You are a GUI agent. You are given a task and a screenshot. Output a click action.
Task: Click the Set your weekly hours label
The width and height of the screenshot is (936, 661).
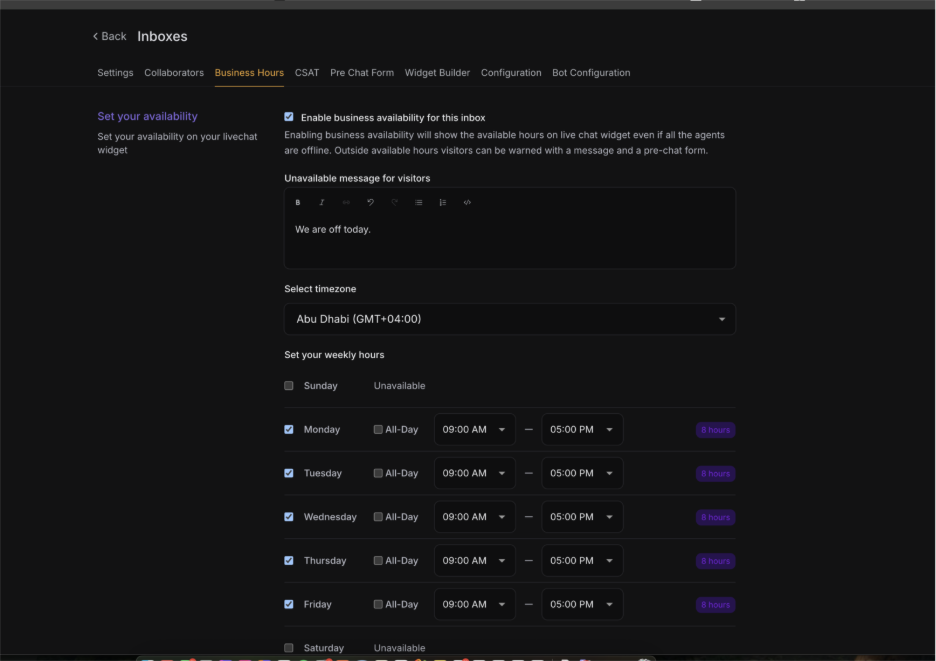tap(334, 355)
